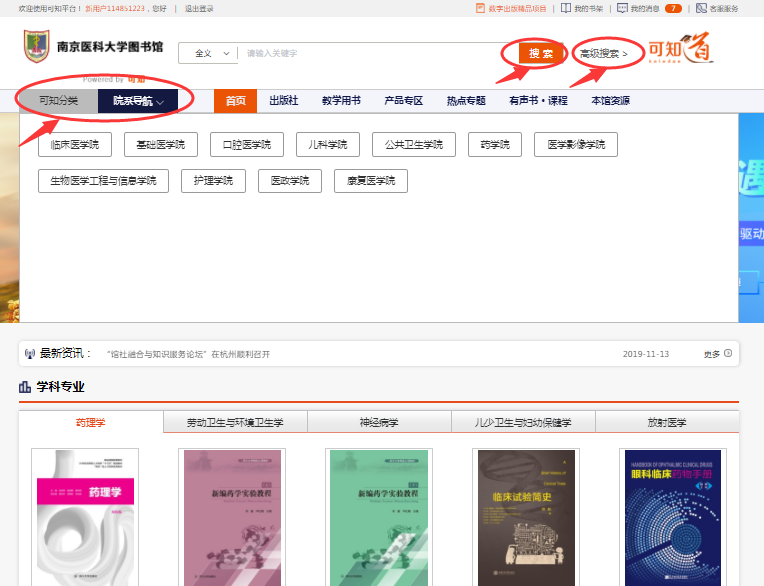Click the 数字出版精品项目 icon
Viewport: 764px width, 586px height.
click(481, 8)
